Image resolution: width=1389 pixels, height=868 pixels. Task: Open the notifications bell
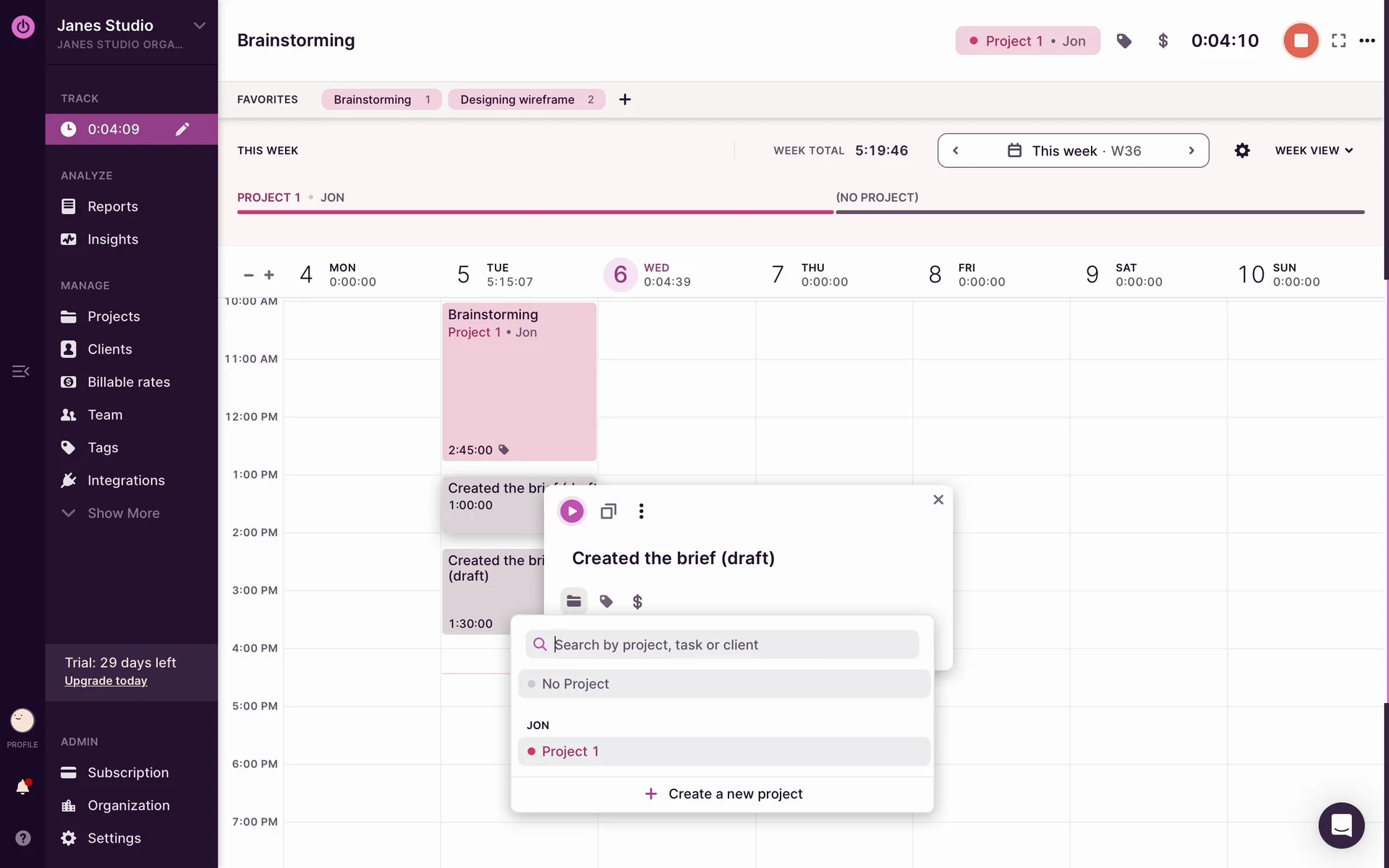22,787
